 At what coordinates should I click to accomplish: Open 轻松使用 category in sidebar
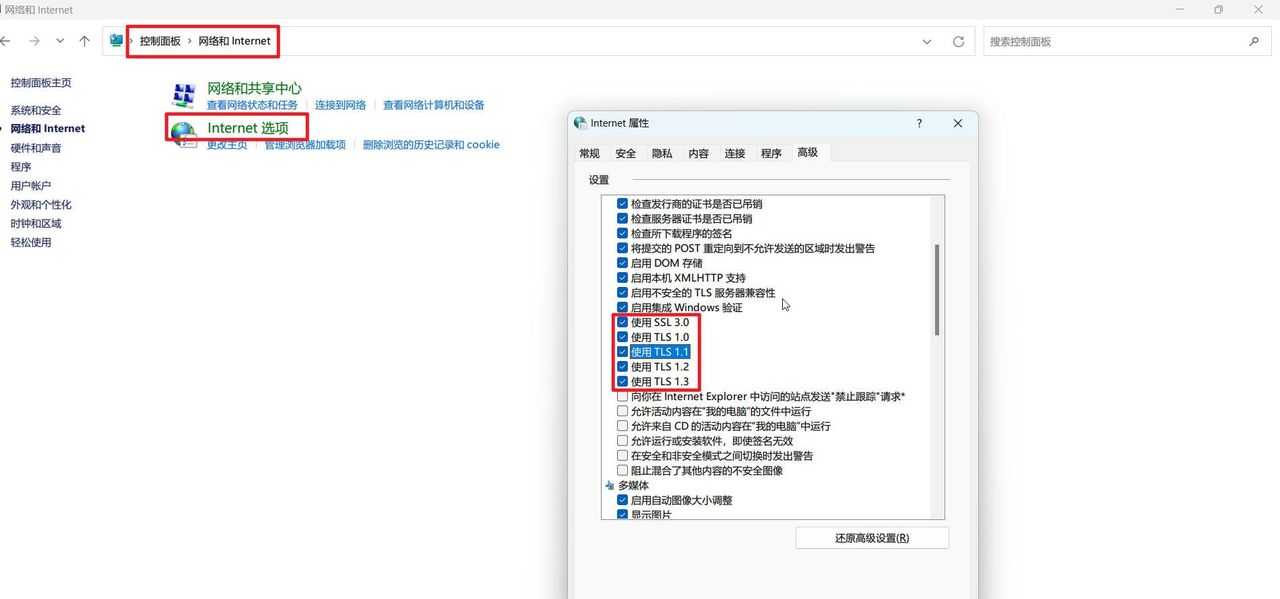click(x=31, y=243)
